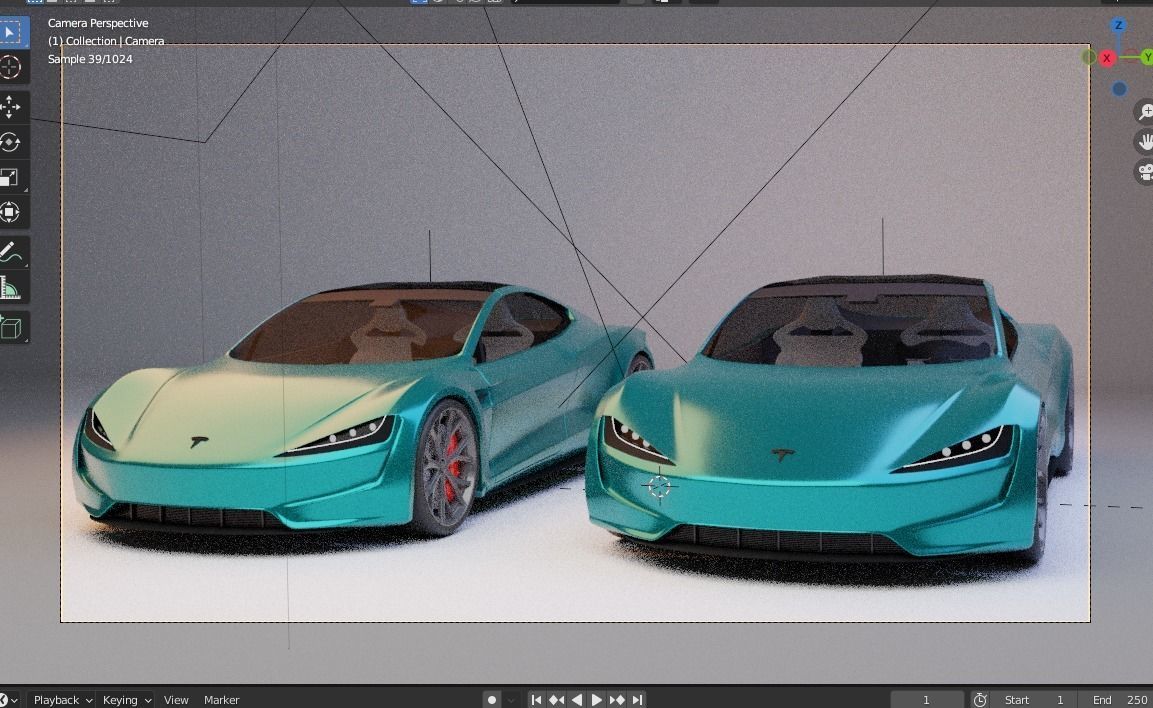Open the timeline editor type dropdown
1153x708 pixels.
(x=9, y=699)
